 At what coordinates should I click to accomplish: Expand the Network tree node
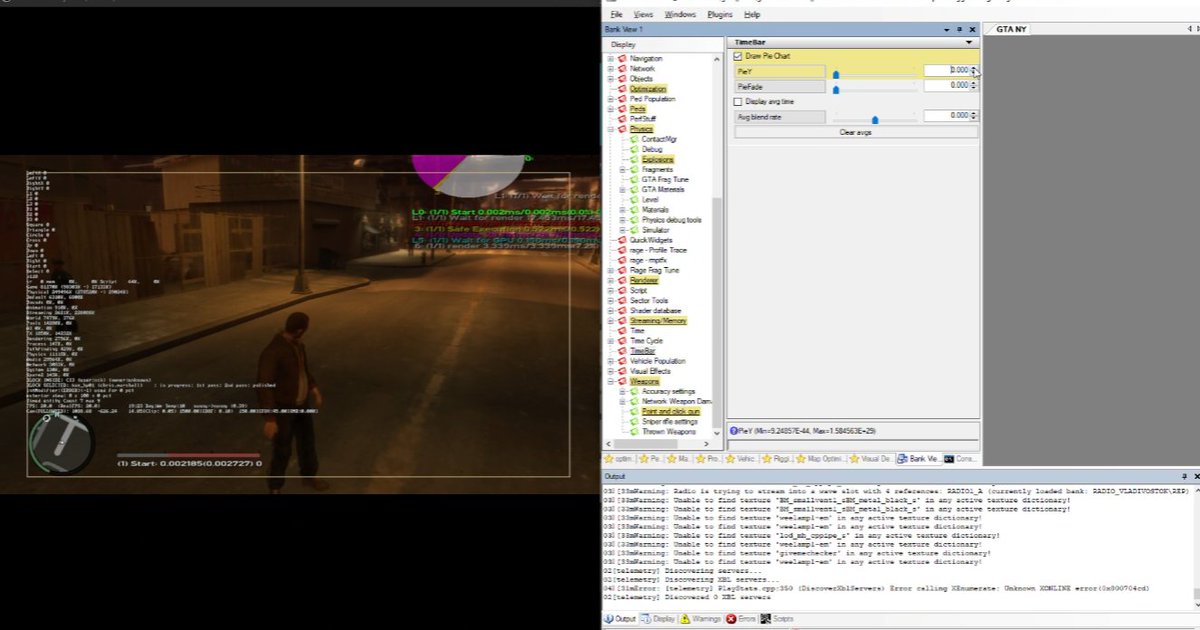611,69
